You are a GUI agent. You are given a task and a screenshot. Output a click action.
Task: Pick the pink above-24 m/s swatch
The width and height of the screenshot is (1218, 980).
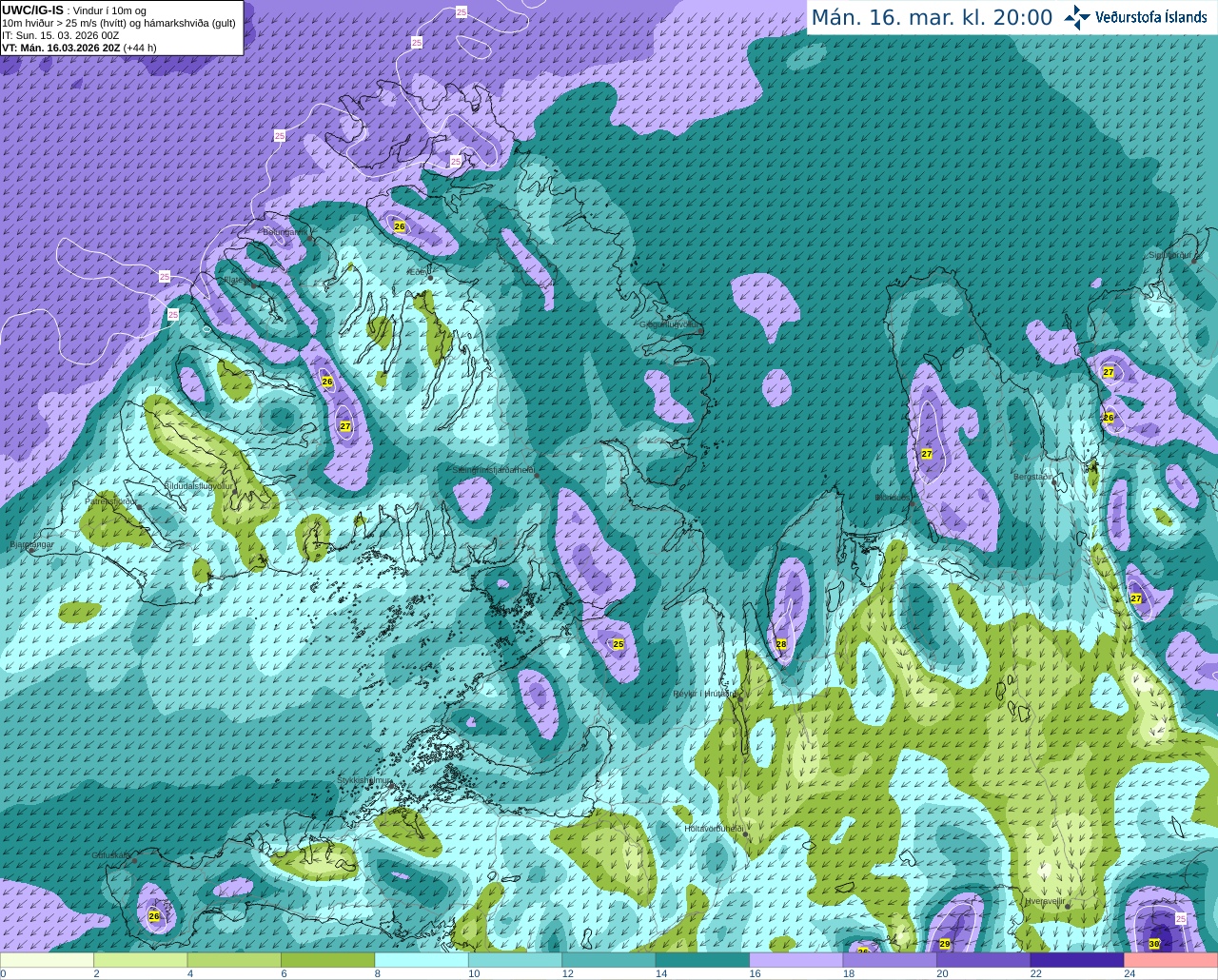[1171, 960]
